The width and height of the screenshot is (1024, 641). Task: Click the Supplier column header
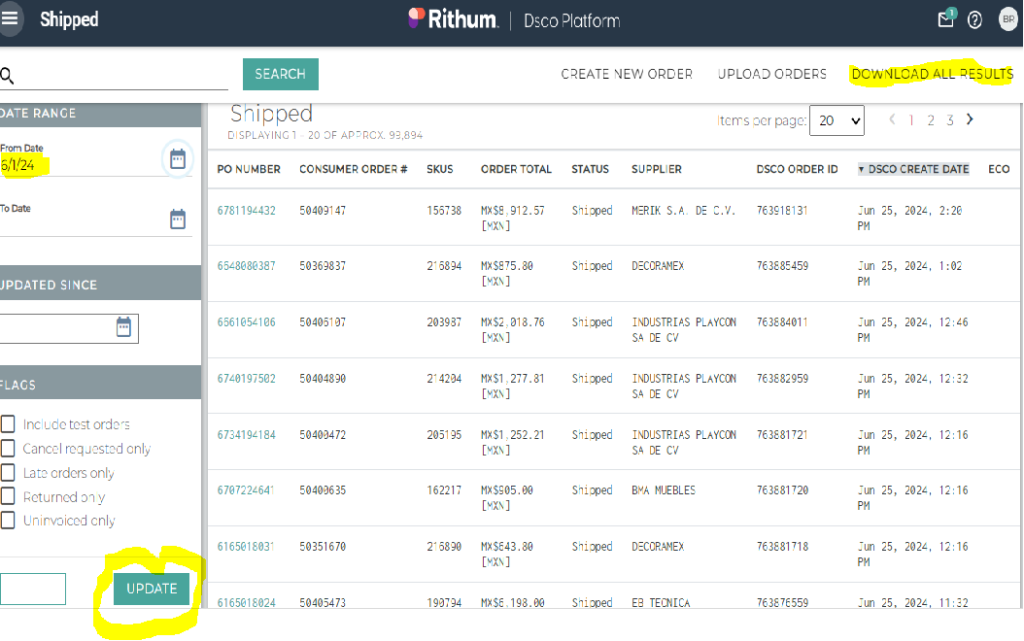pyautogui.click(x=656, y=169)
